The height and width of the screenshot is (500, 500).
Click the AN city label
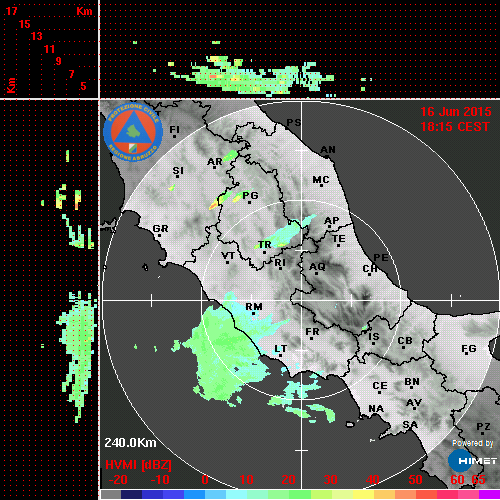pos(328,150)
